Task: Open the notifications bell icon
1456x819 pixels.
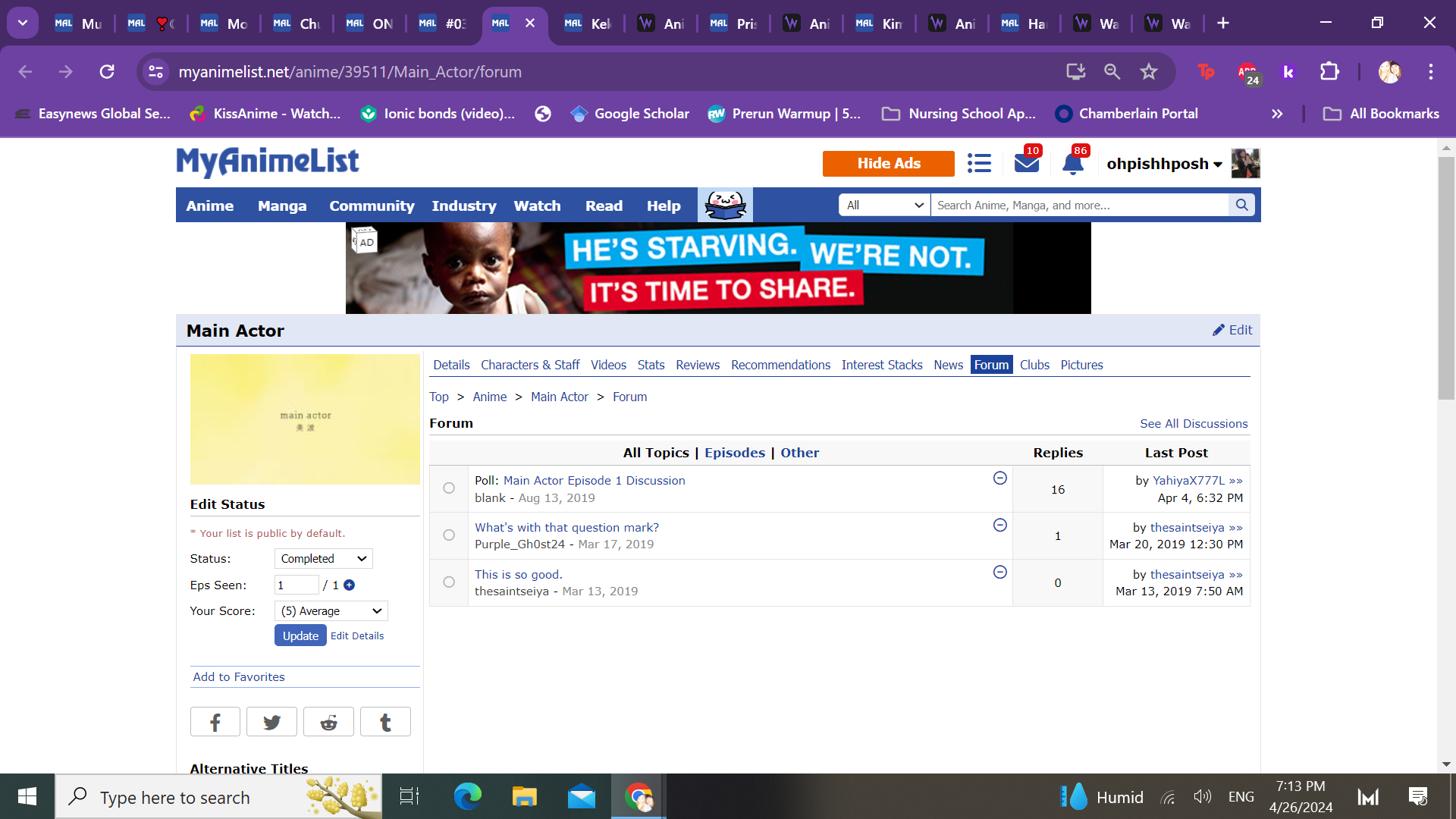Action: coord(1072,163)
